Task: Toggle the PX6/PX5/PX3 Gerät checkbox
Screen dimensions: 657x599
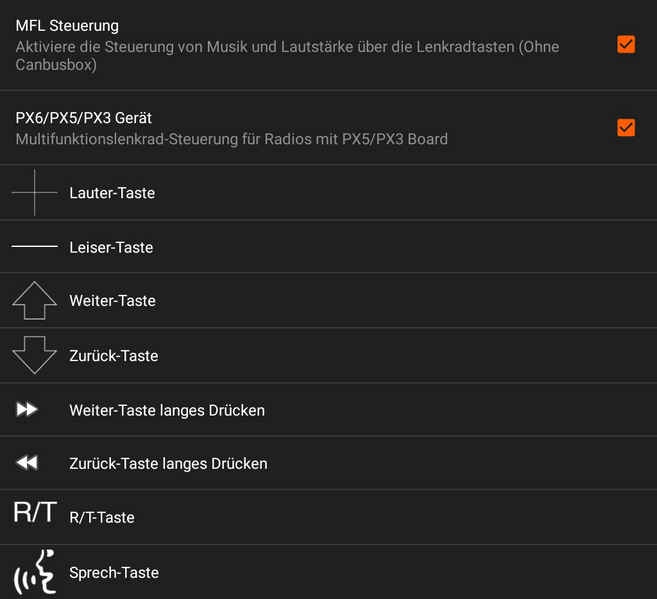Action: [626, 127]
